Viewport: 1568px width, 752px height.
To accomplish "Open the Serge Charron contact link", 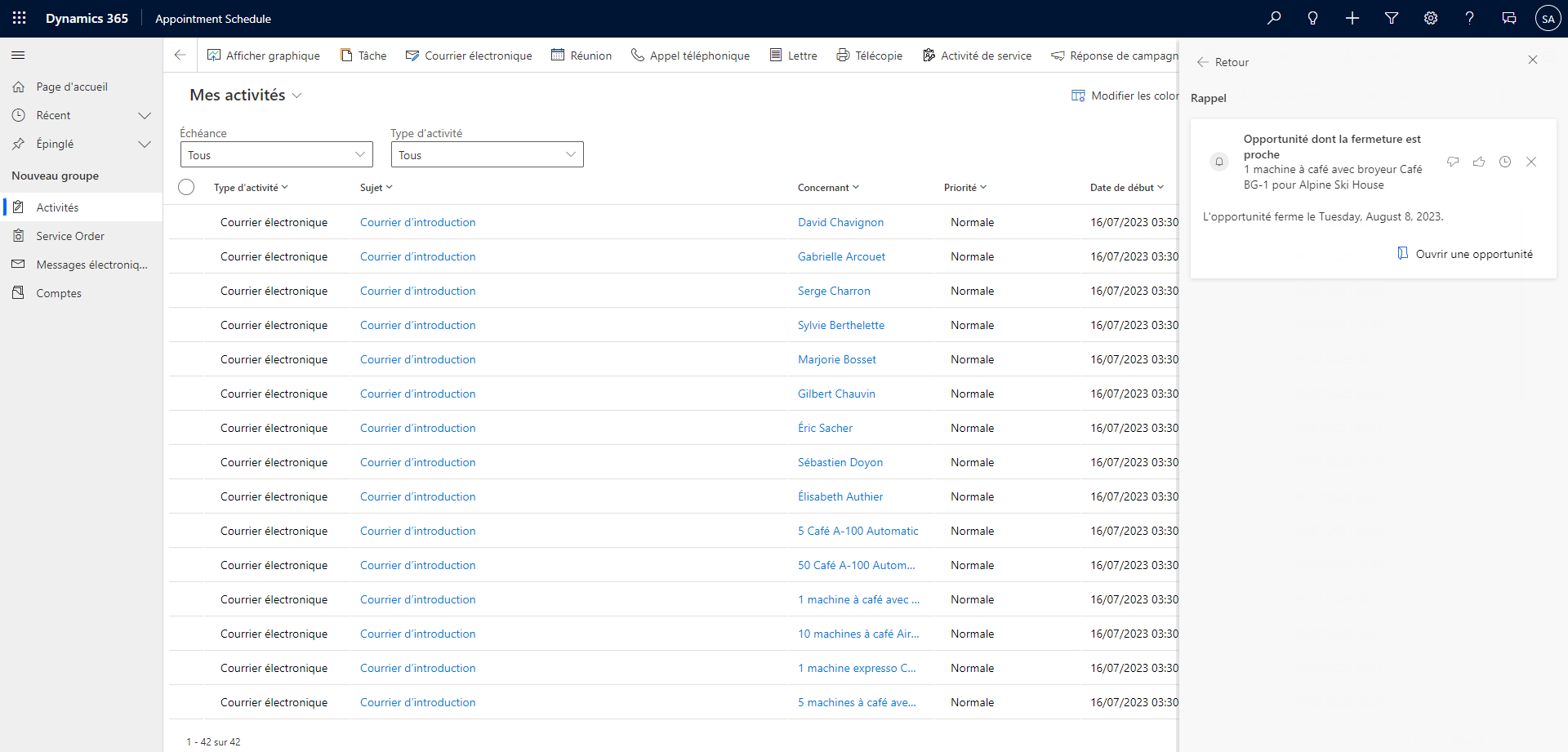I will click(x=834, y=291).
